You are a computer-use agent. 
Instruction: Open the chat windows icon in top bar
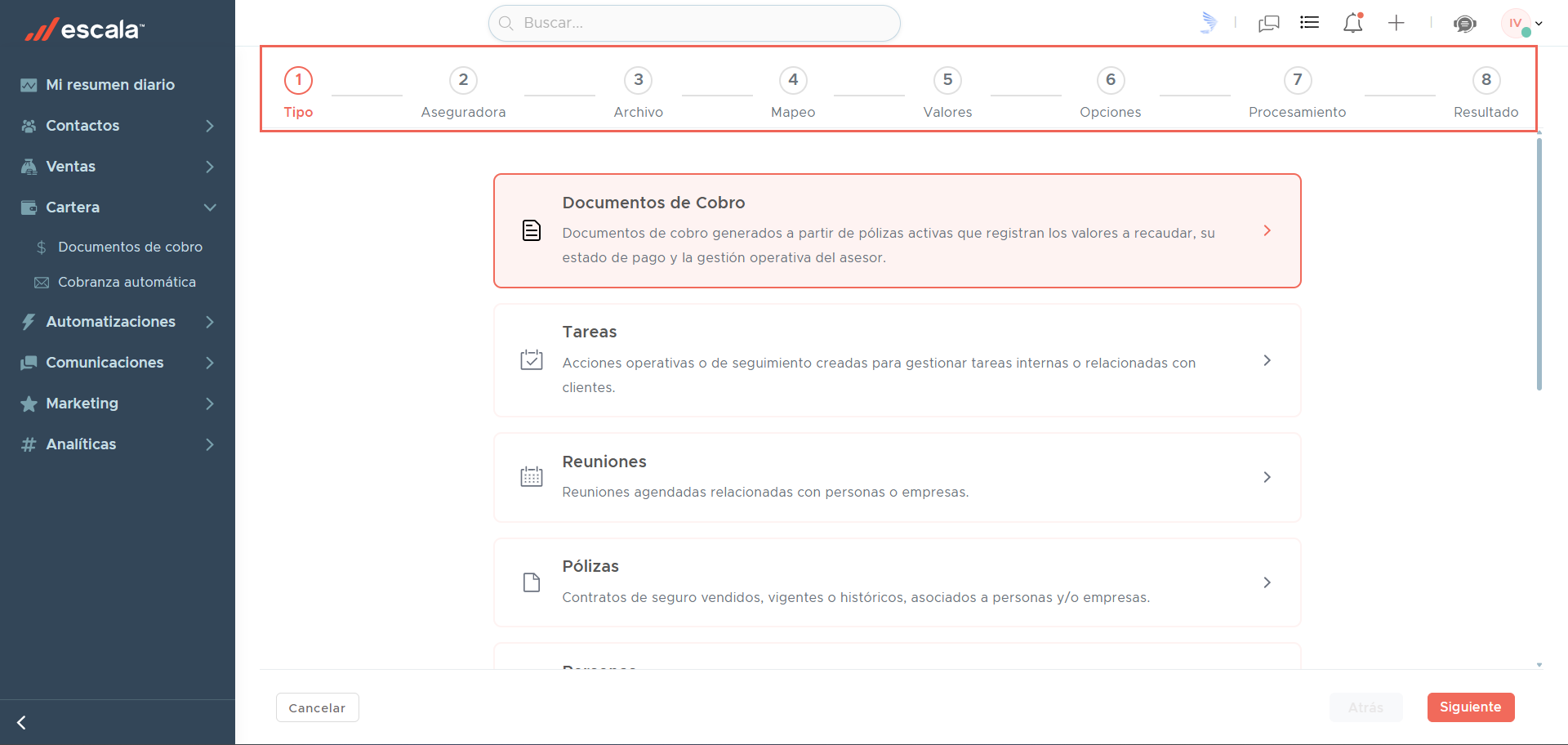1269,23
